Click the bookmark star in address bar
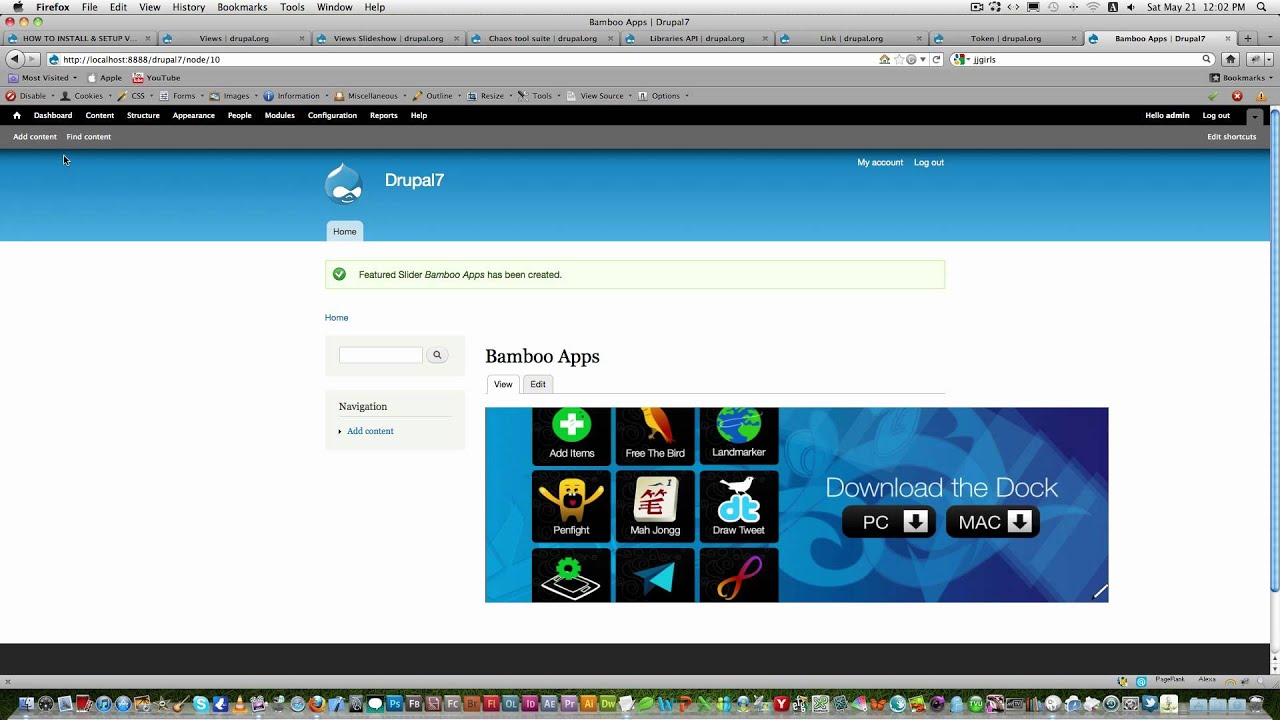This screenshot has width=1280, height=720. pyautogui.click(x=898, y=59)
